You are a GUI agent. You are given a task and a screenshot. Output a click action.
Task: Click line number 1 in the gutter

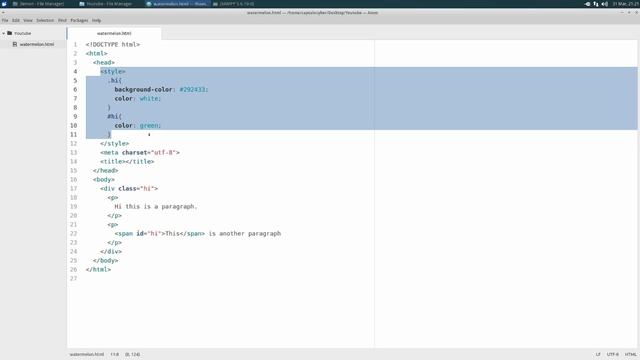click(75, 44)
